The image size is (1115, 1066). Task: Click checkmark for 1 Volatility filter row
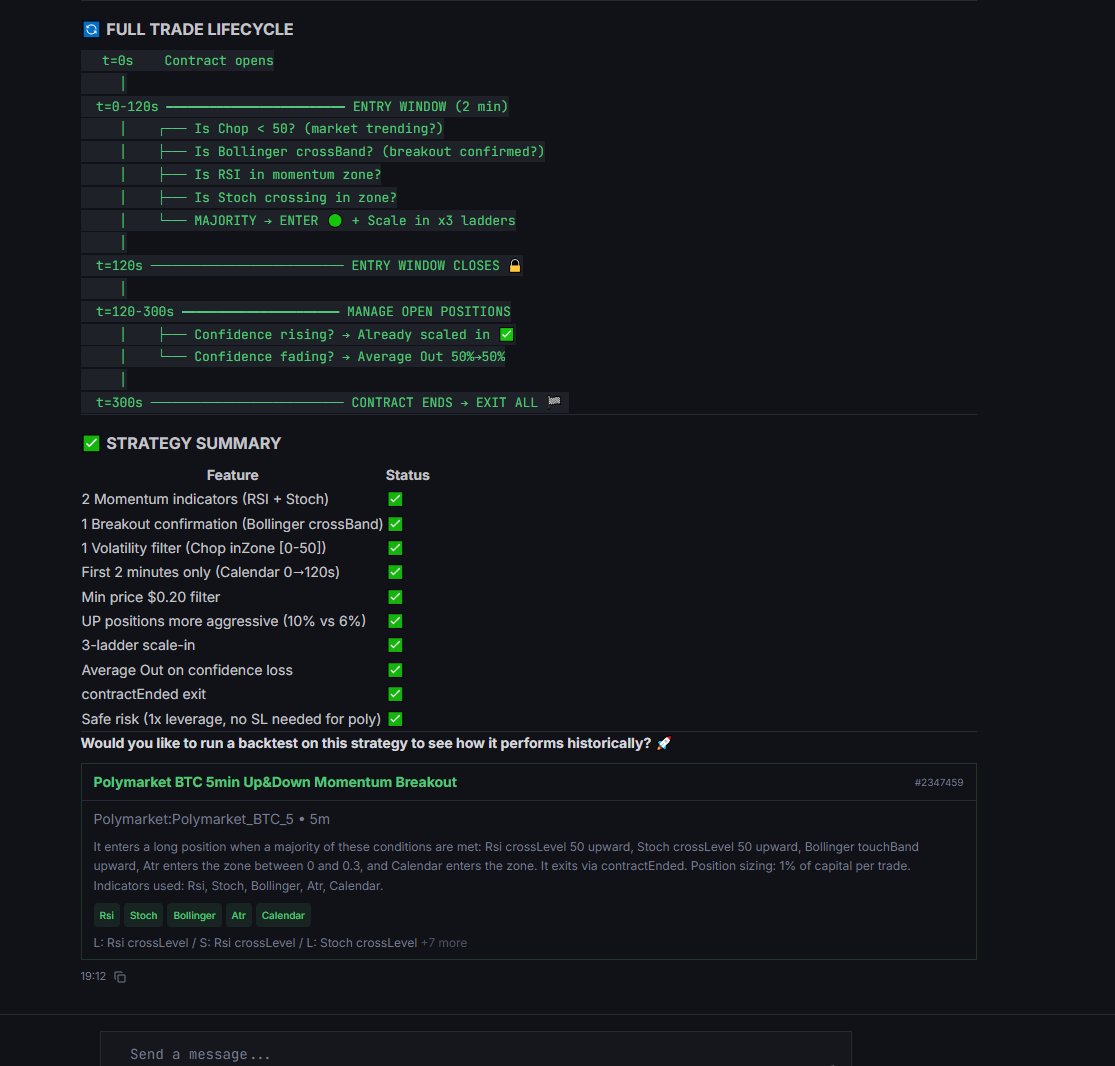coord(395,548)
